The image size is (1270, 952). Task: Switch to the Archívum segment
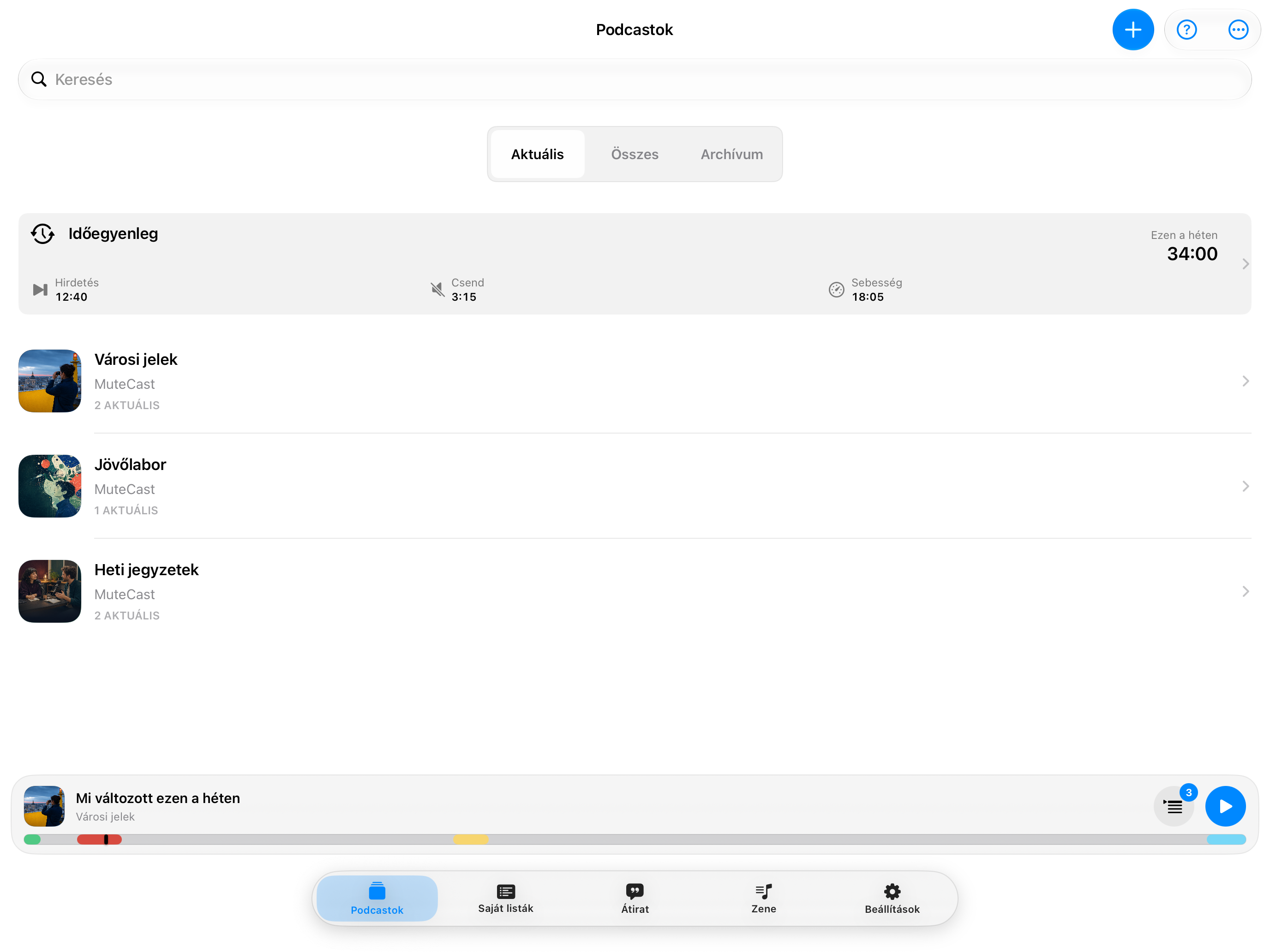[731, 155]
